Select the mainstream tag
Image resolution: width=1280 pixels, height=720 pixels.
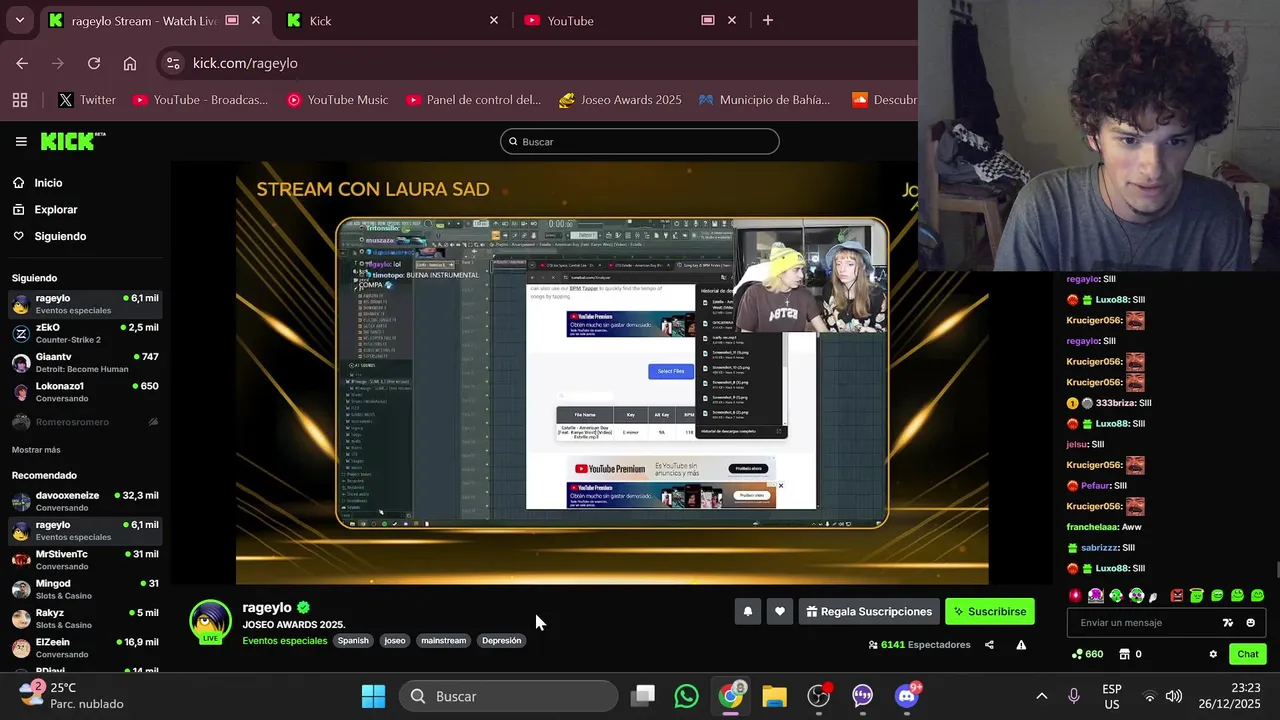(443, 641)
